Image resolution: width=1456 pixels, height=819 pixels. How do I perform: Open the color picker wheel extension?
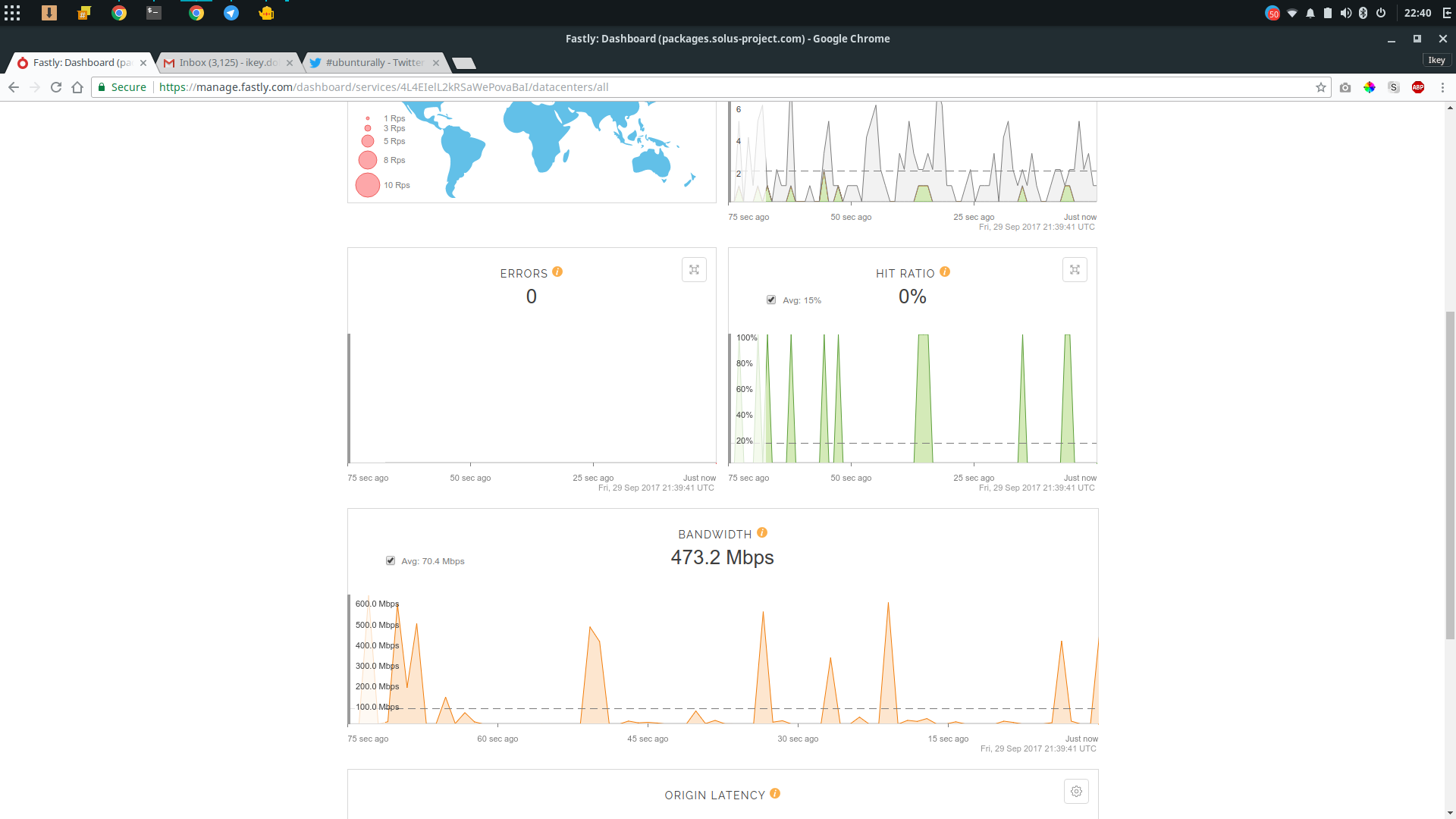pyautogui.click(x=1370, y=87)
